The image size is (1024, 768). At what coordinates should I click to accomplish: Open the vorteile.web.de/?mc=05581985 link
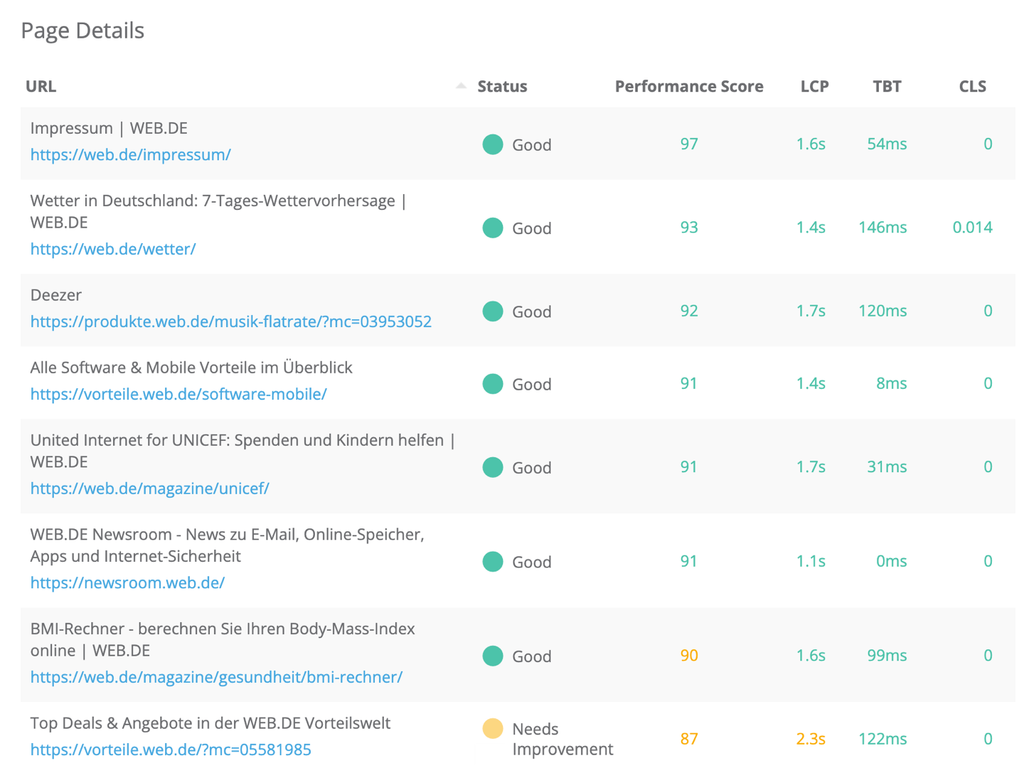(170, 749)
